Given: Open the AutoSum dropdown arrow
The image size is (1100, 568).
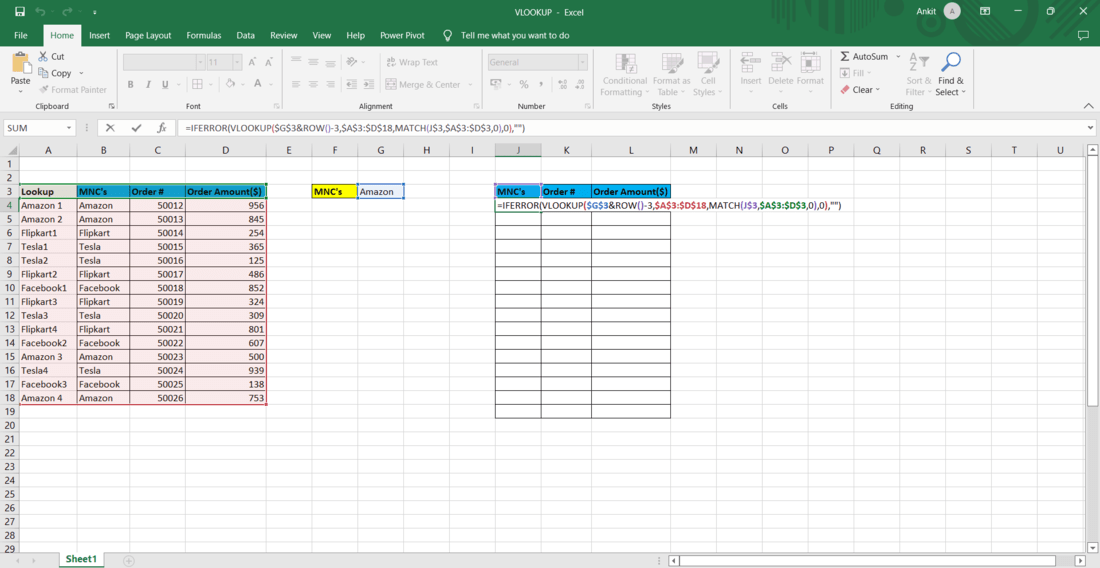Looking at the screenshot, I should tap(898, 56).
